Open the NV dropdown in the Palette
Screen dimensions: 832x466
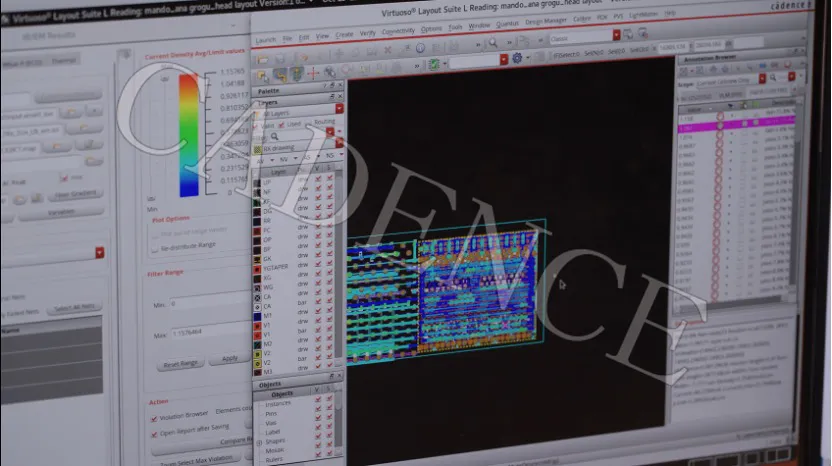(295, 158)
